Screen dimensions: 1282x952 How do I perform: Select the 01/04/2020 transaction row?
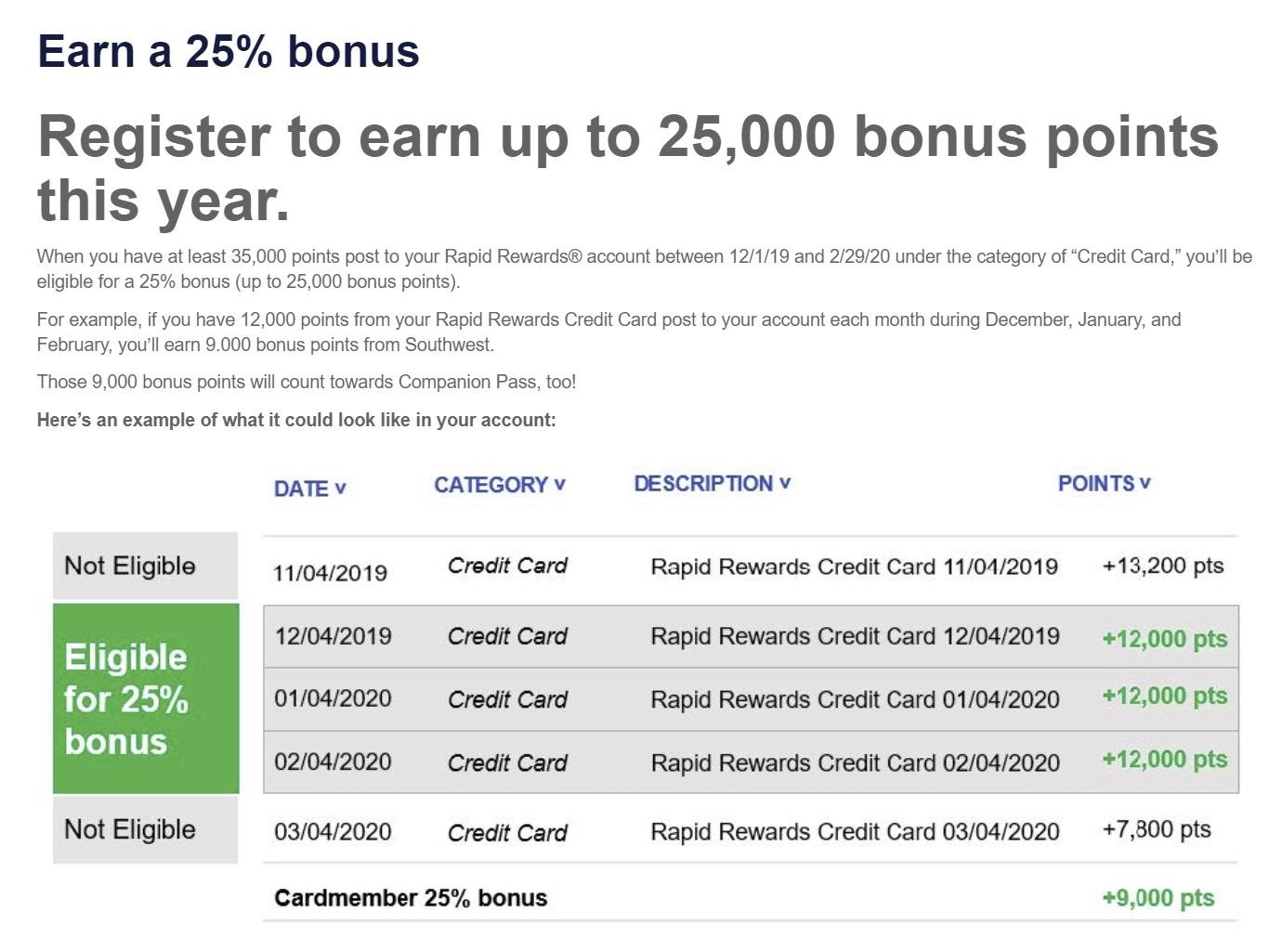(x=751, y=699)
